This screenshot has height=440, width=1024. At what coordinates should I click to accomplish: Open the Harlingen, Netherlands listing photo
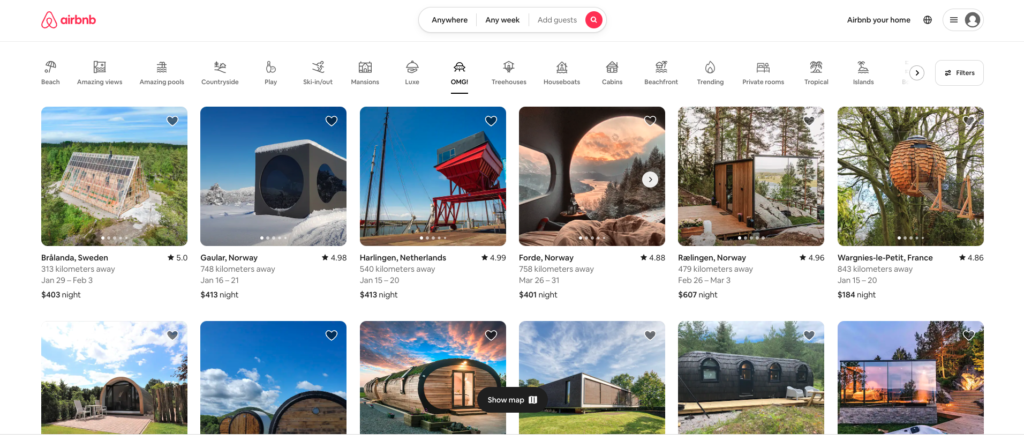[432, 176]
